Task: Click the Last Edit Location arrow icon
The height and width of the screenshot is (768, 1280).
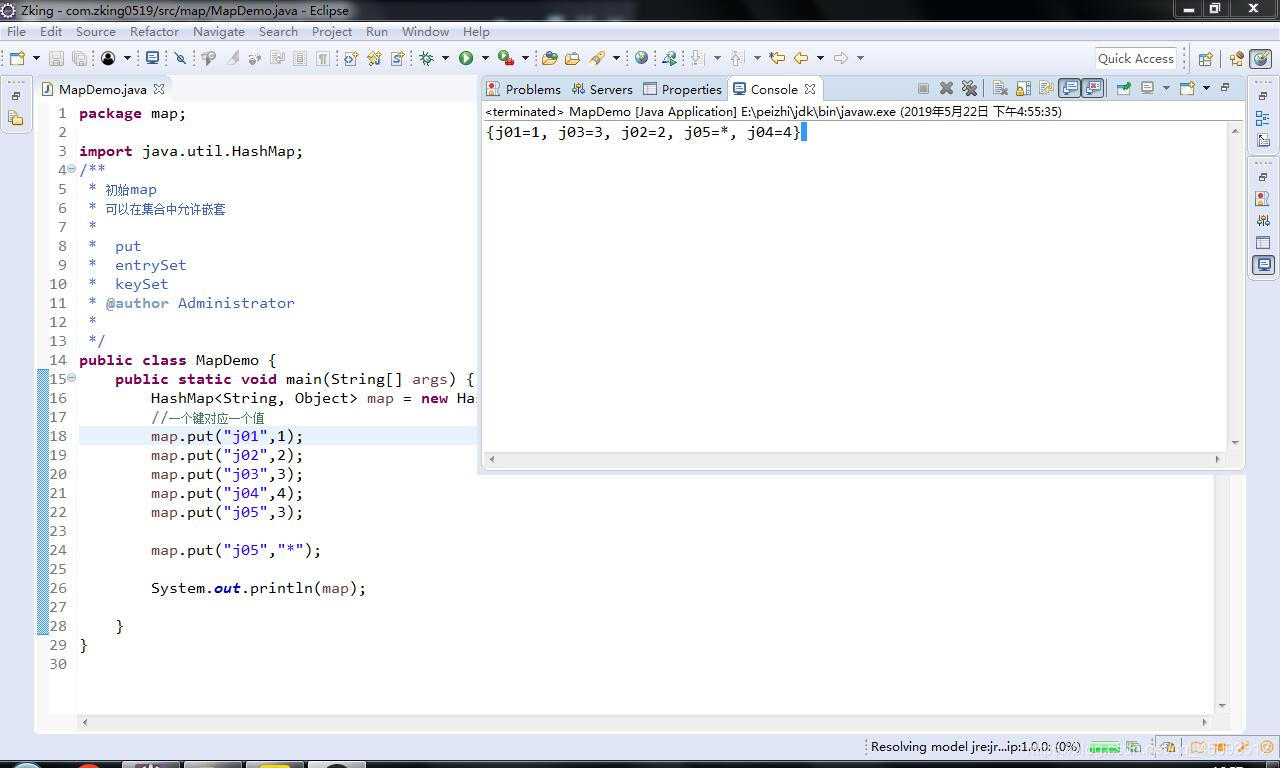Action: (x=776, y=58)
